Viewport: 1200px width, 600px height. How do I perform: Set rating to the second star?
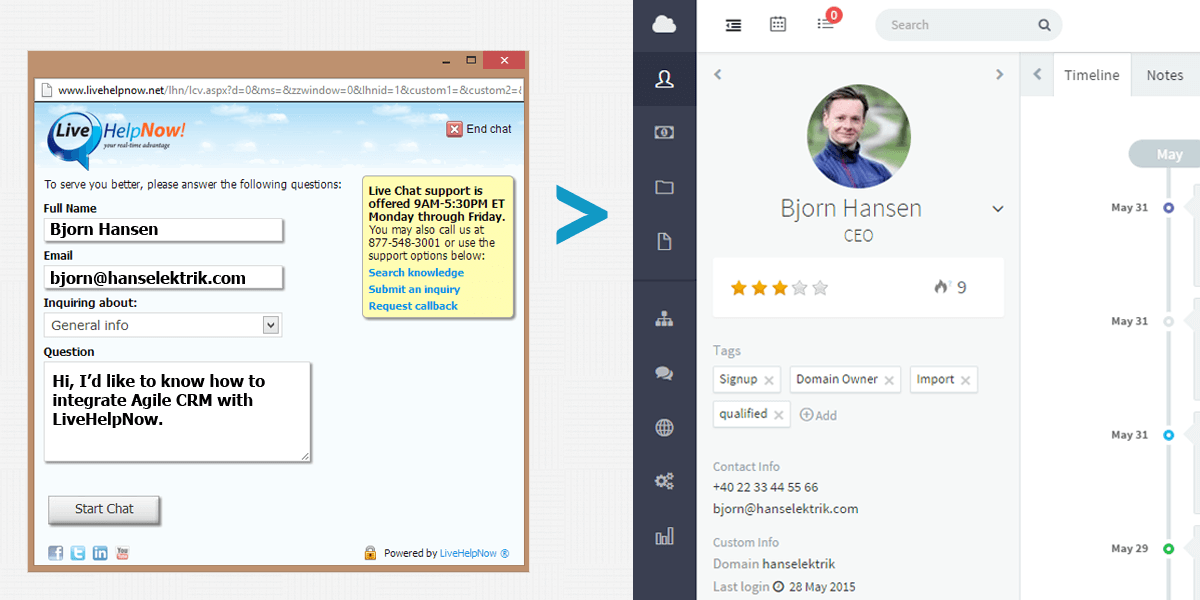click(x=759, y=288)
